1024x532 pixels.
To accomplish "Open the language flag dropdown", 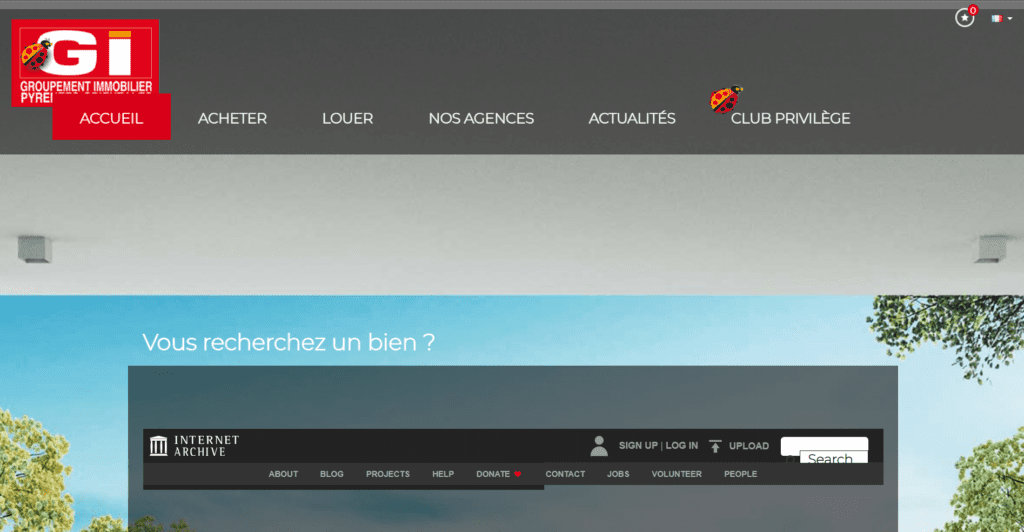I will tap(1001, 18).
